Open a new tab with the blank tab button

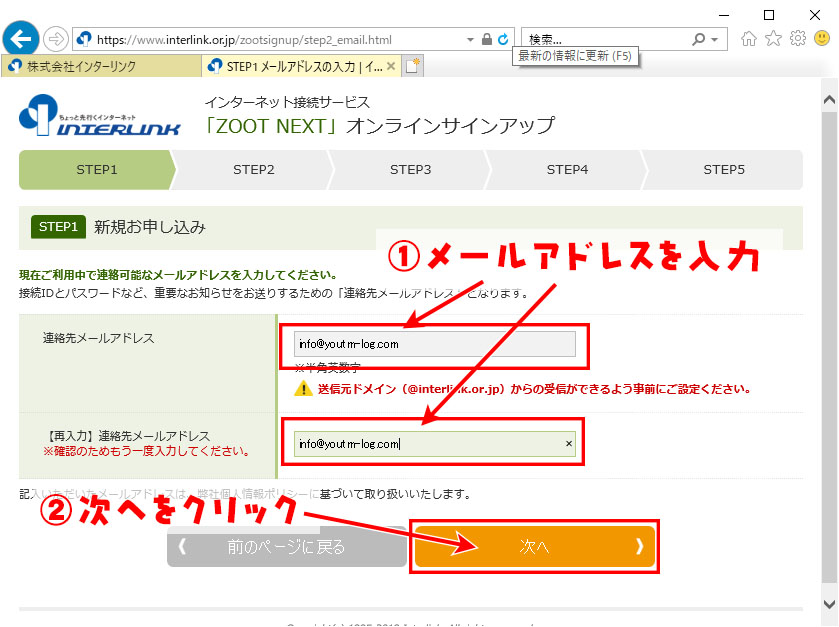coord(413,66)
